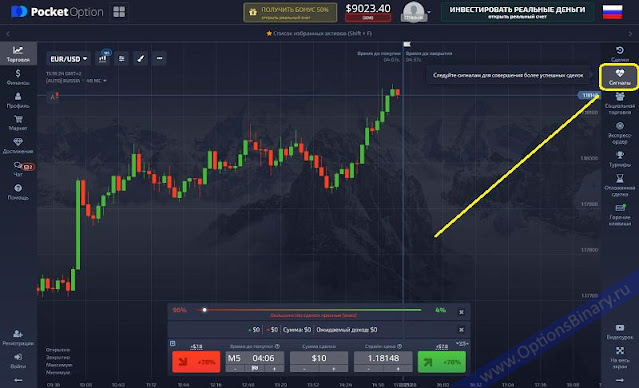The width and height of the screenshot is (639, 388).
Task: Expand the EUR/USD asset dropdown
Action: (x=68, y=59)
